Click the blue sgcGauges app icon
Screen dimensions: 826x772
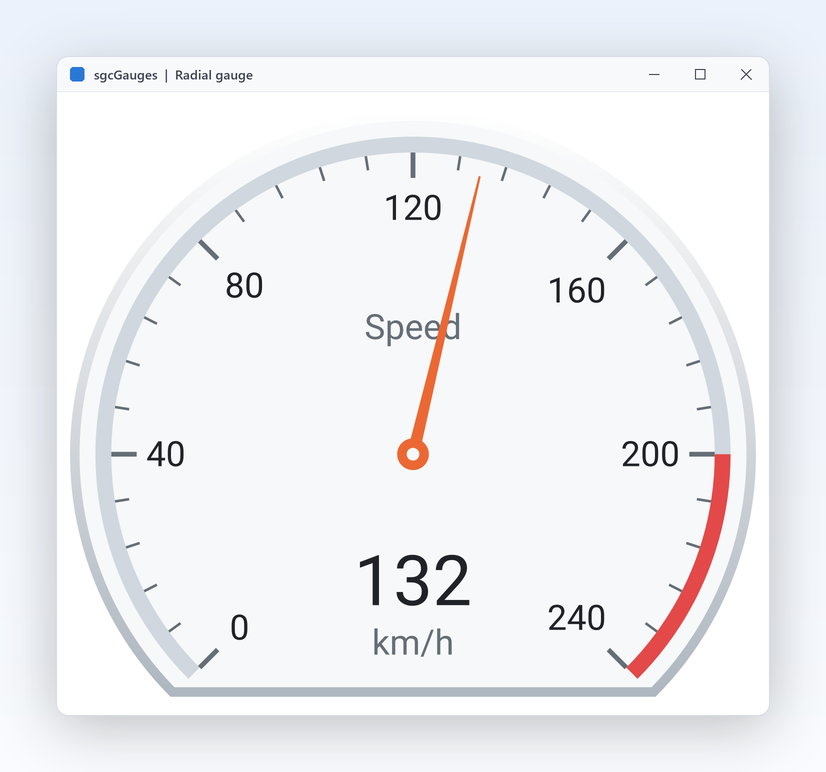click(x=77, y=74)
